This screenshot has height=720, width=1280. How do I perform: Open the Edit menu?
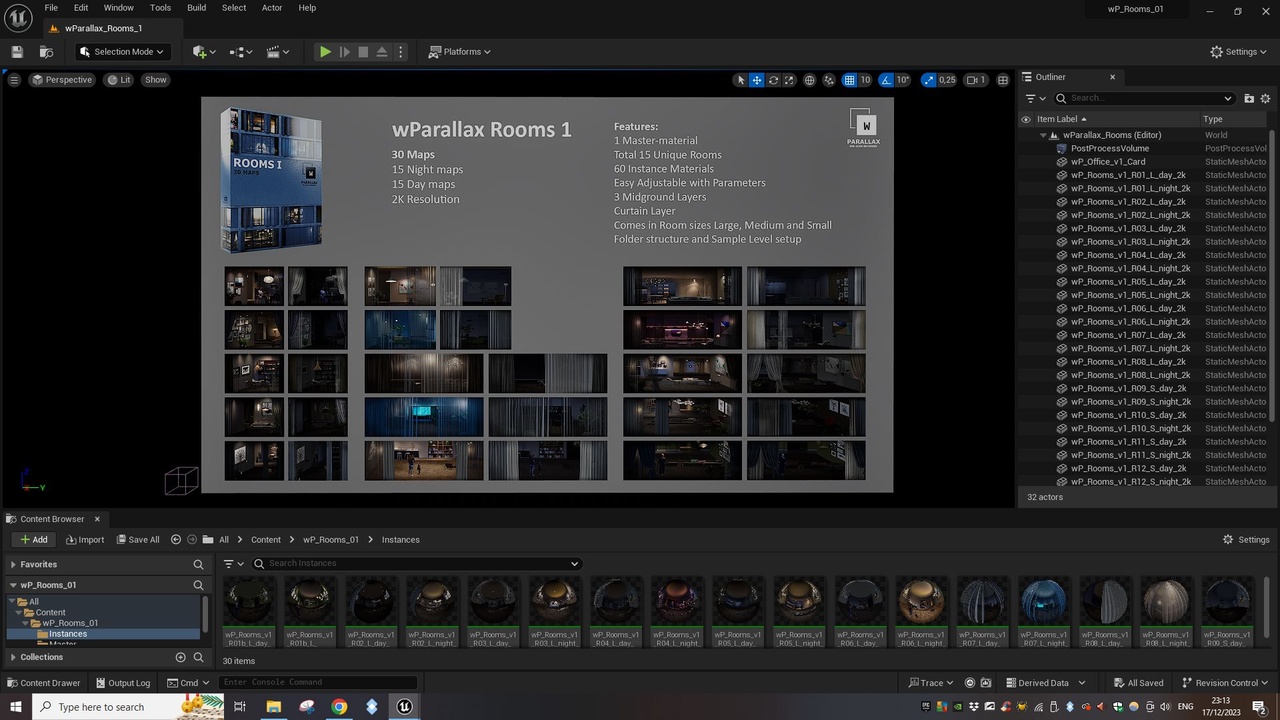coord(81,8)
